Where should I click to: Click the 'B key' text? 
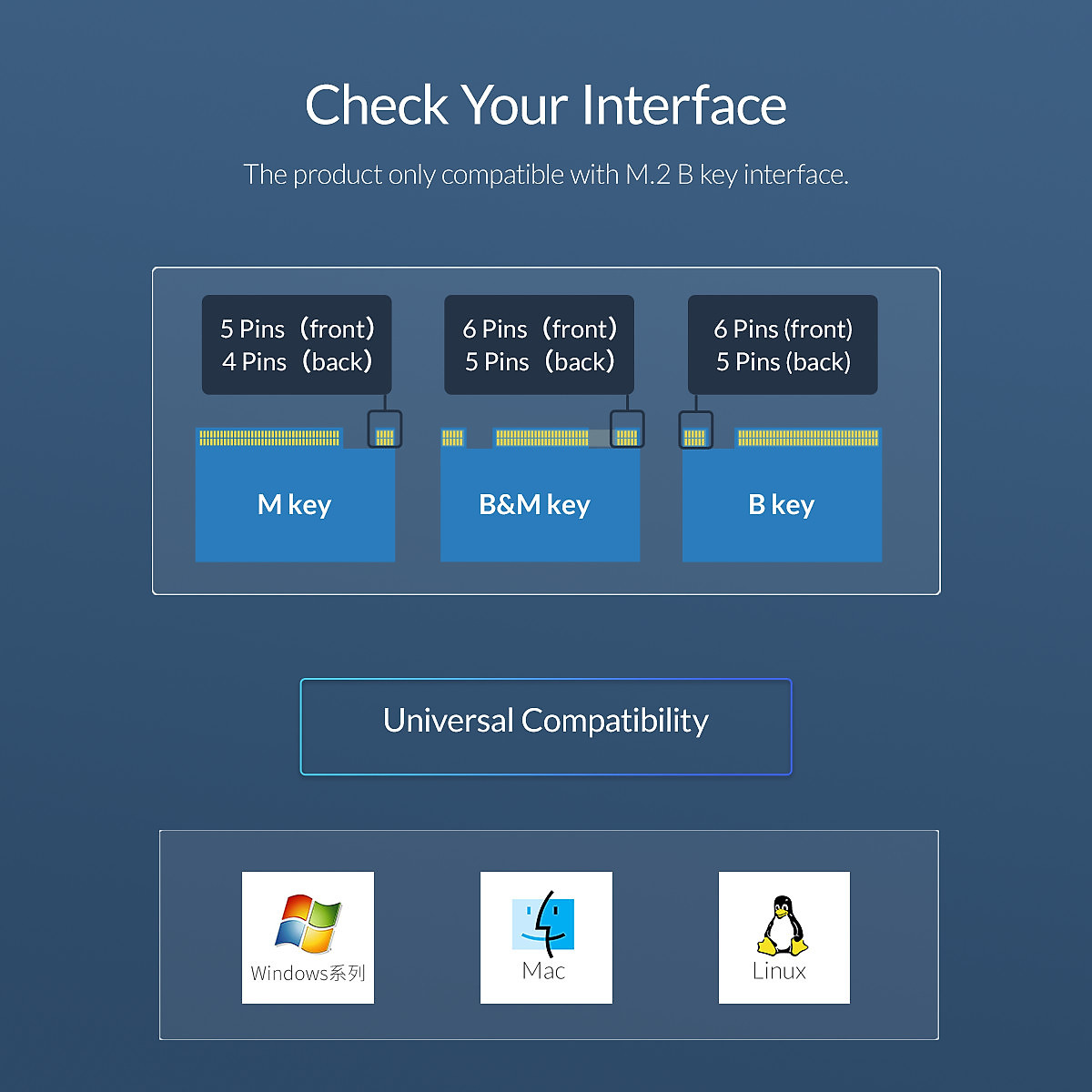point(781,505)
